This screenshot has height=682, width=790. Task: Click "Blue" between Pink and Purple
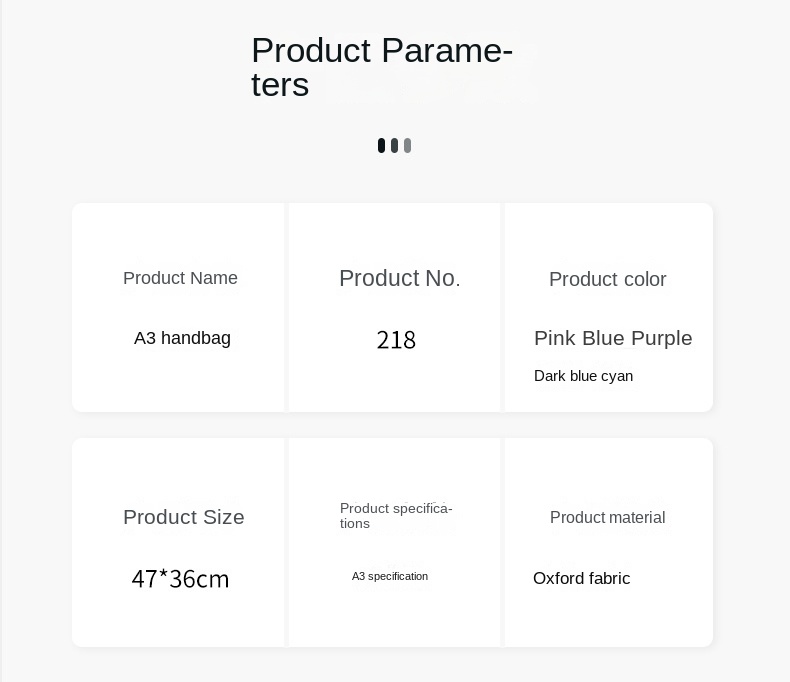coord(603,338)
